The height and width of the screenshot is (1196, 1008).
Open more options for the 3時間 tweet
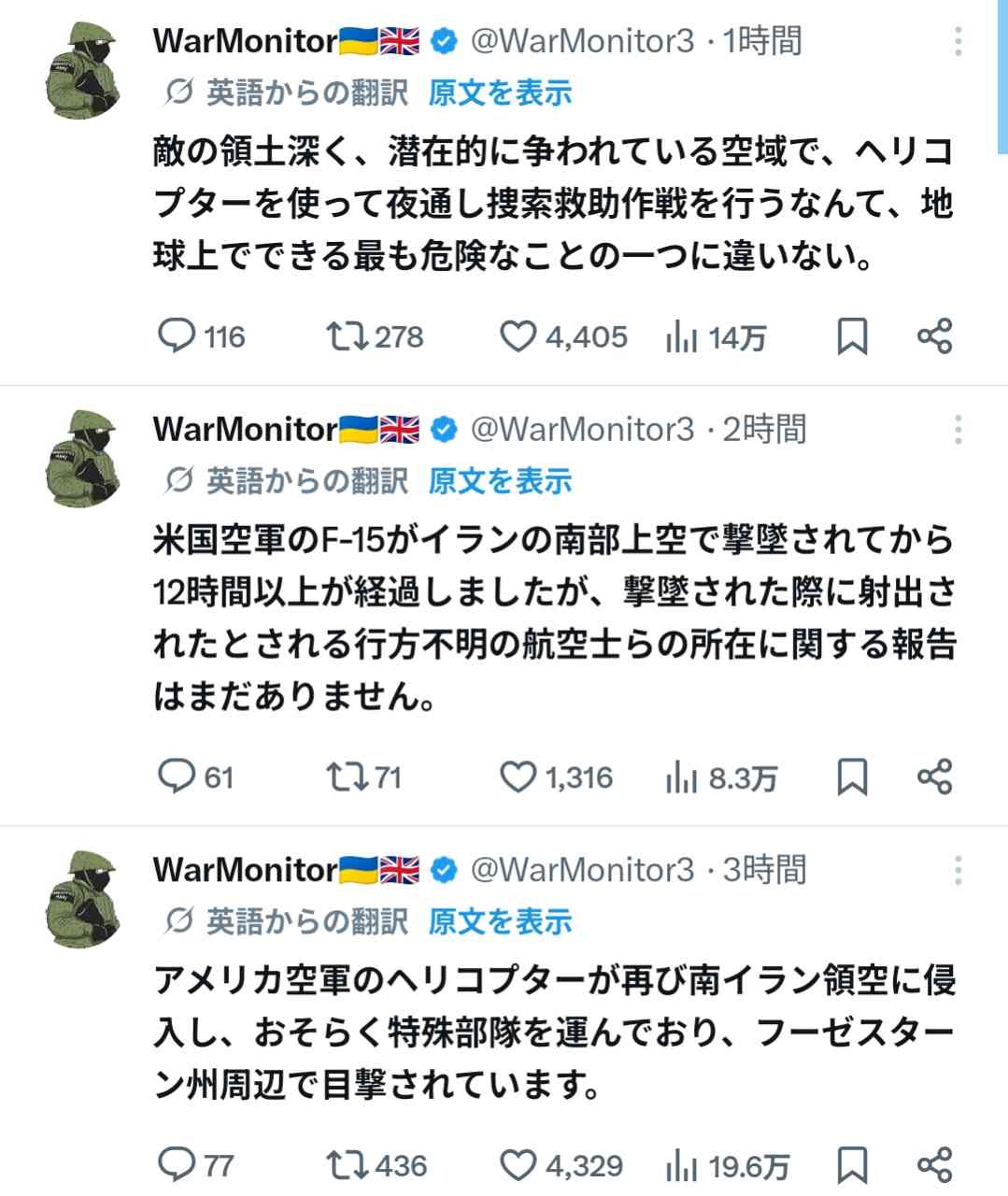[x=958, y=871]
